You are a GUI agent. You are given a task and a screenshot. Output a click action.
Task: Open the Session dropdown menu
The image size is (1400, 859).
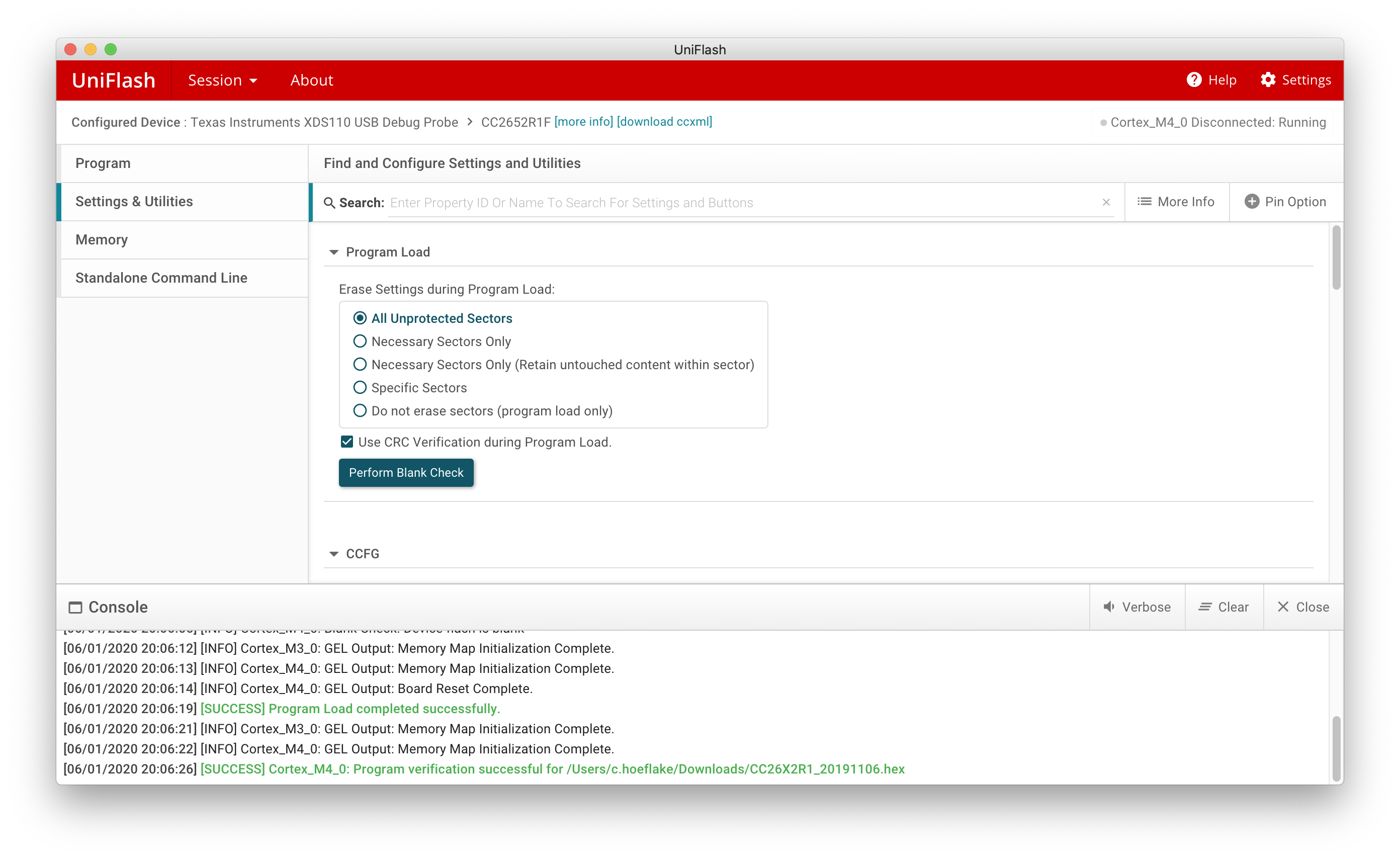coord(222,80)
